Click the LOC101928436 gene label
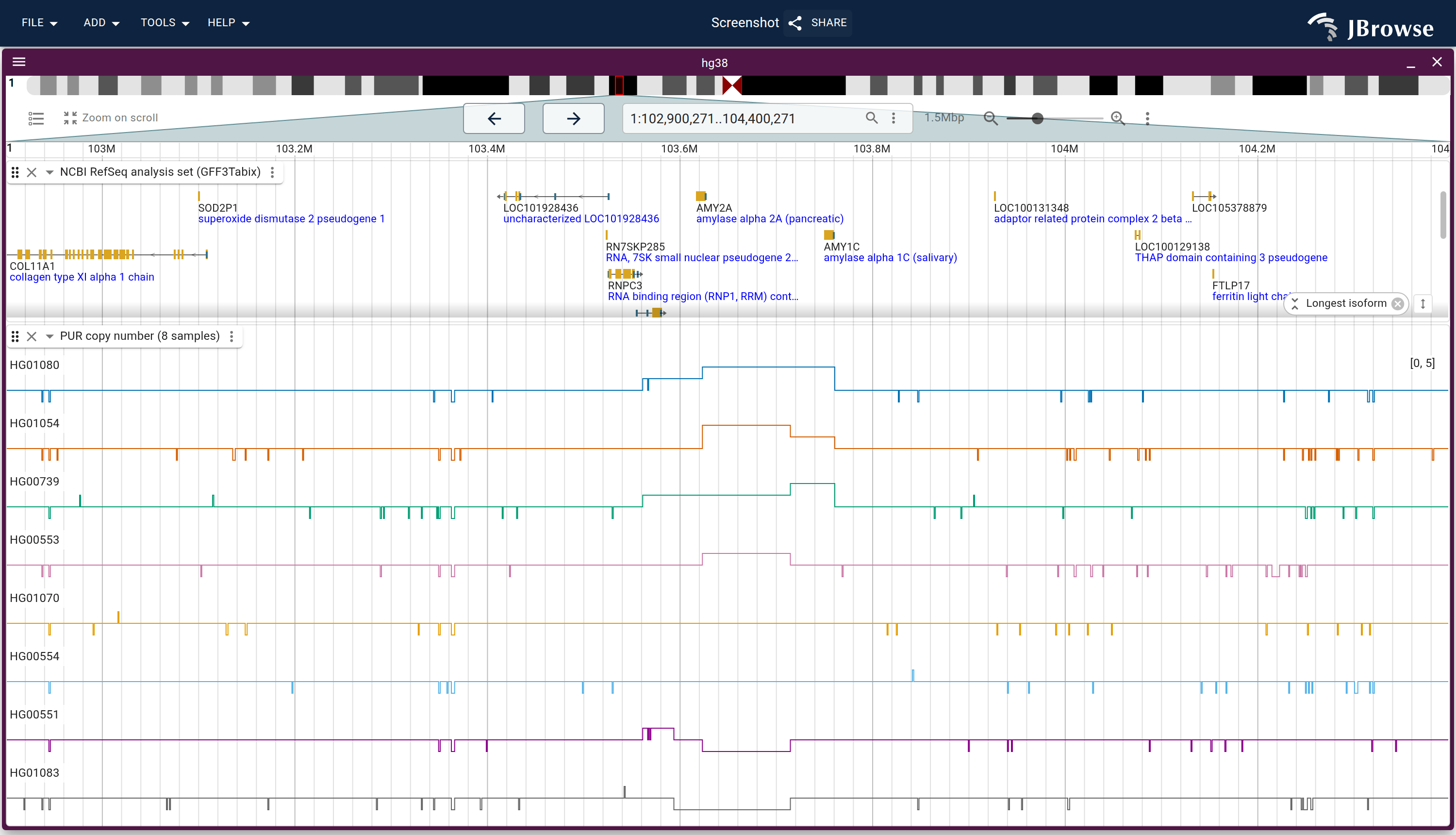 coord(541,208)
